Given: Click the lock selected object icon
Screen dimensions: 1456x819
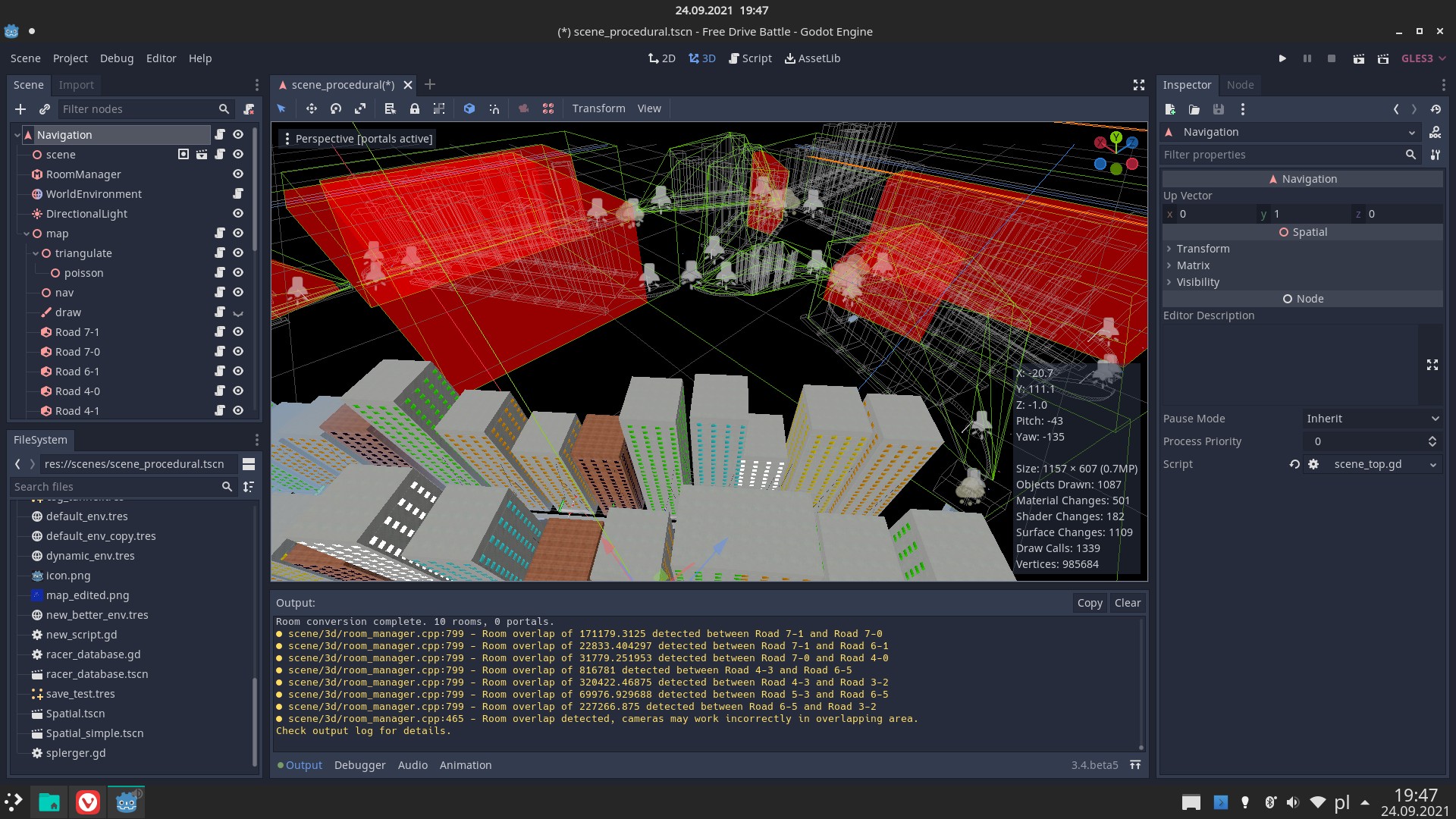Looking at the screenshot, I should tap(415, 108).
